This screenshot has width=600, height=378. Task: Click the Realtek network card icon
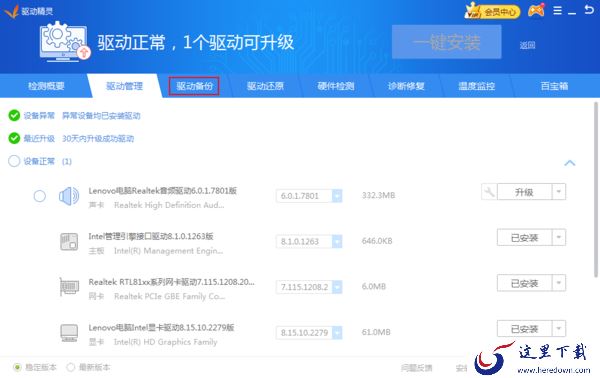[69, 287]
